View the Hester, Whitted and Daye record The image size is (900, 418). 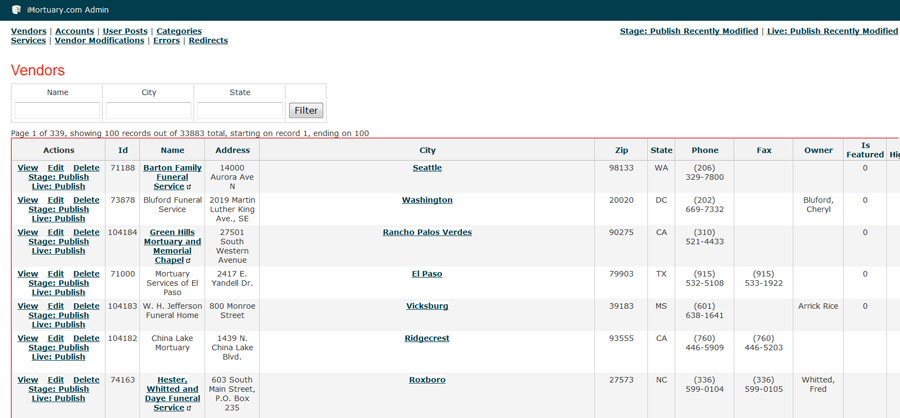coord(28,380)
